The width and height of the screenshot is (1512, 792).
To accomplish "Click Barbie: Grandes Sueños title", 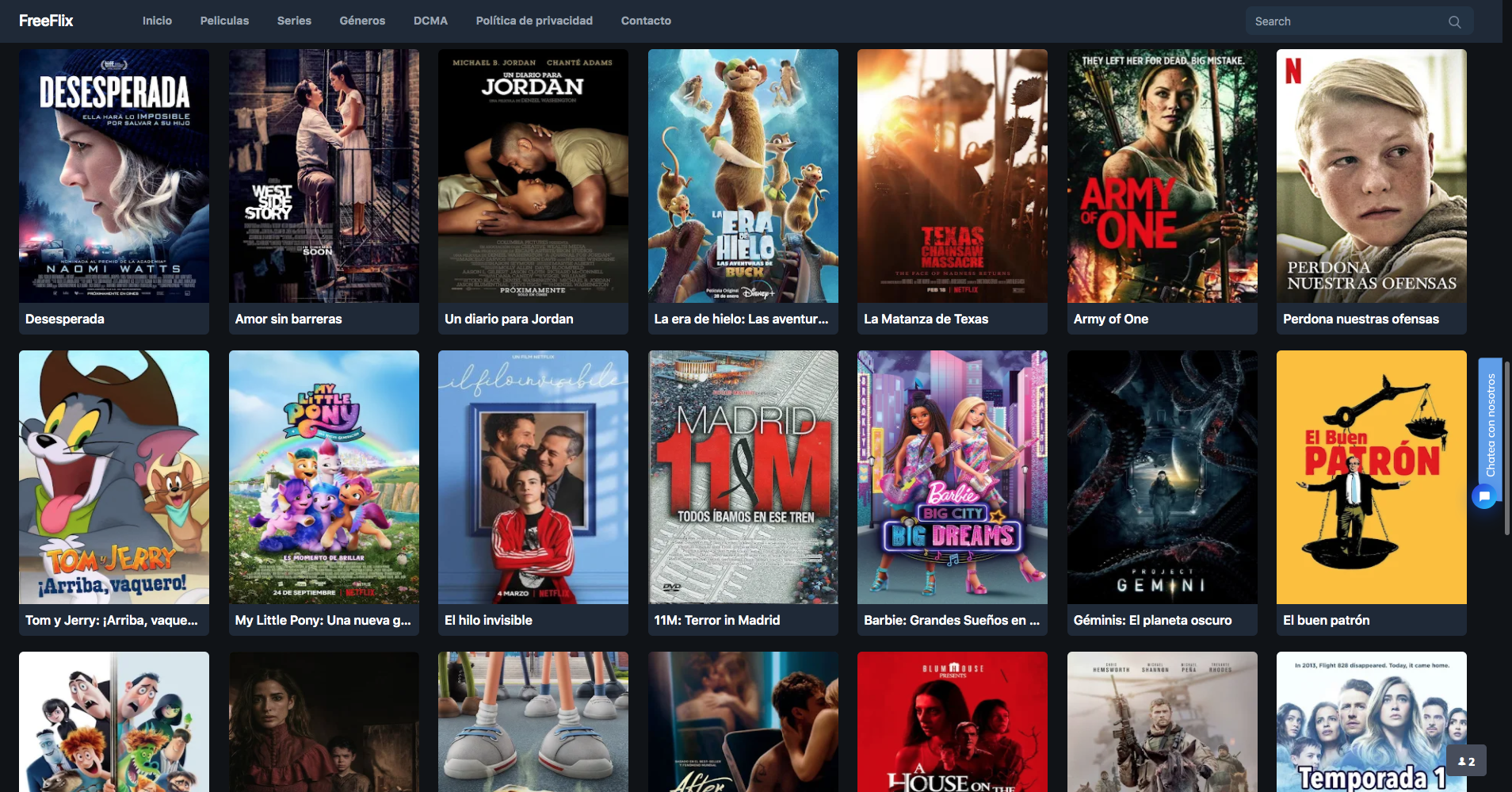I will tap(952, 620).
